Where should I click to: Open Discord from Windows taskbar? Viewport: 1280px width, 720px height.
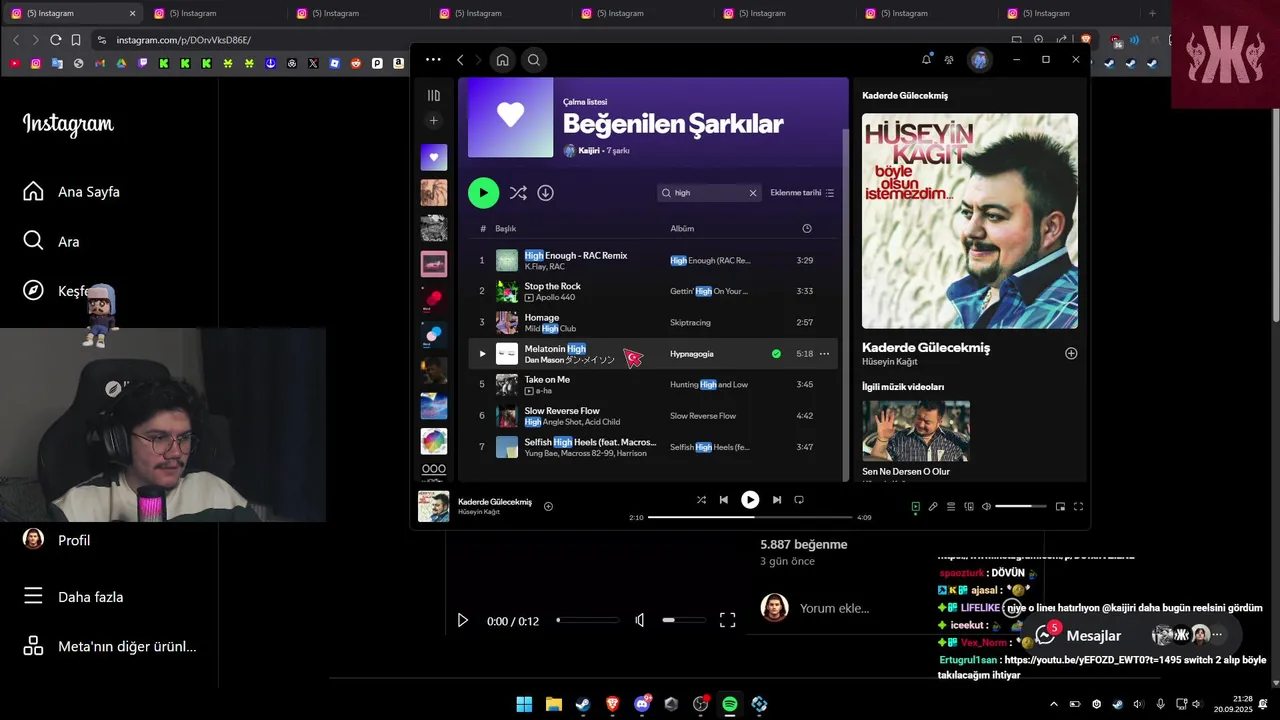pos(642,704)
